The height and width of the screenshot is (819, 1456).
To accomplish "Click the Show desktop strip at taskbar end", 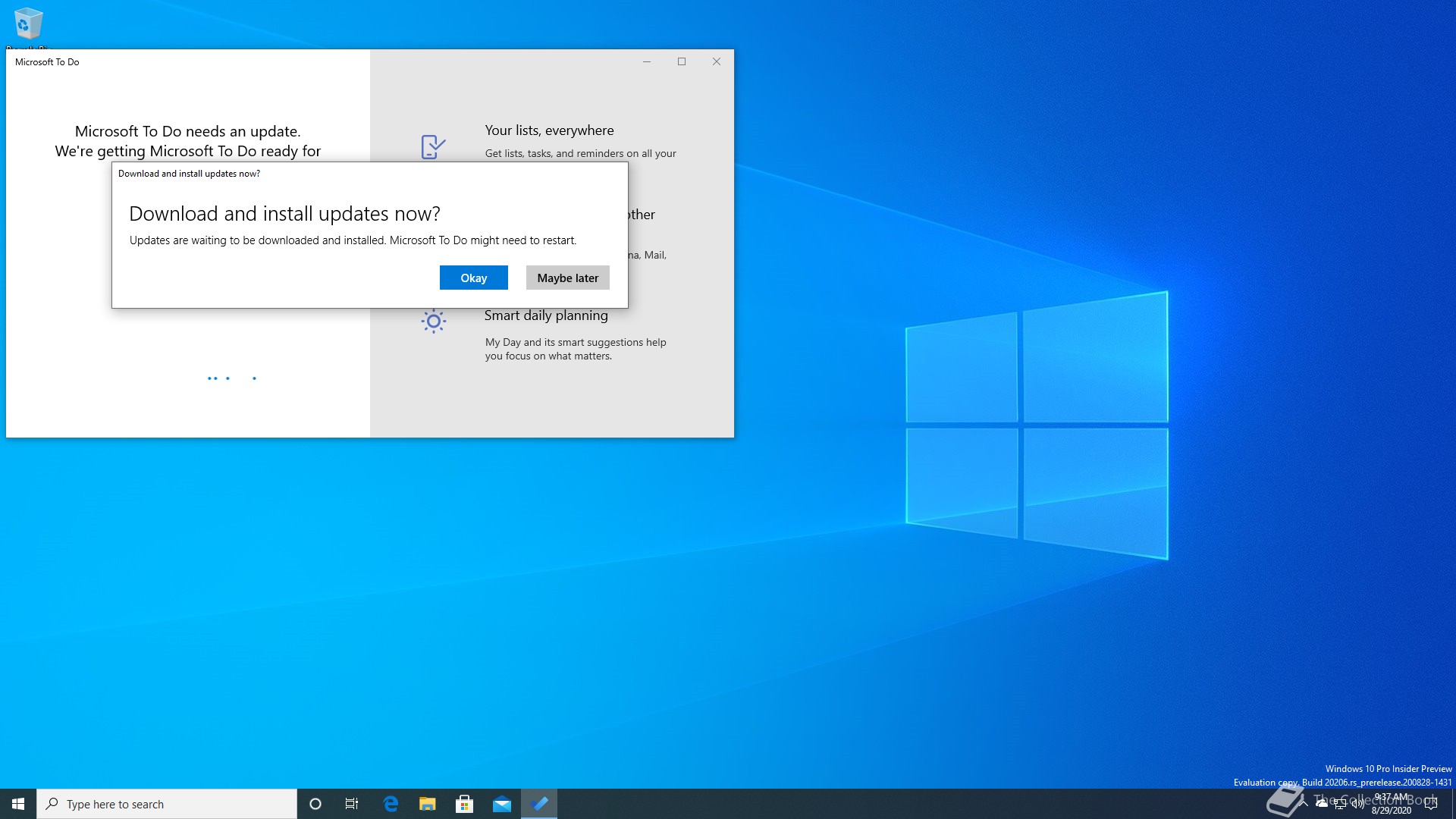I will click(1453, 804).
